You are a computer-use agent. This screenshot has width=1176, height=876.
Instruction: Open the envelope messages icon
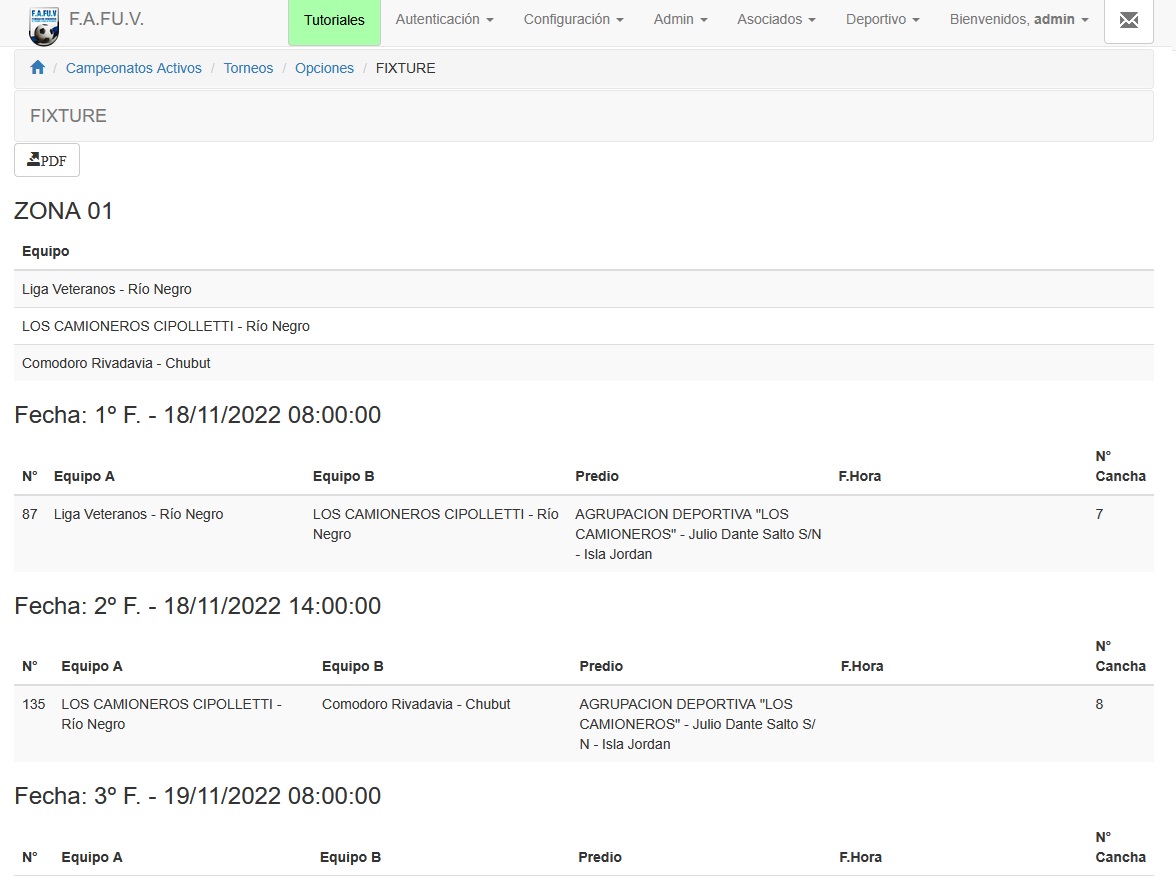click(x=1128, y=20)
